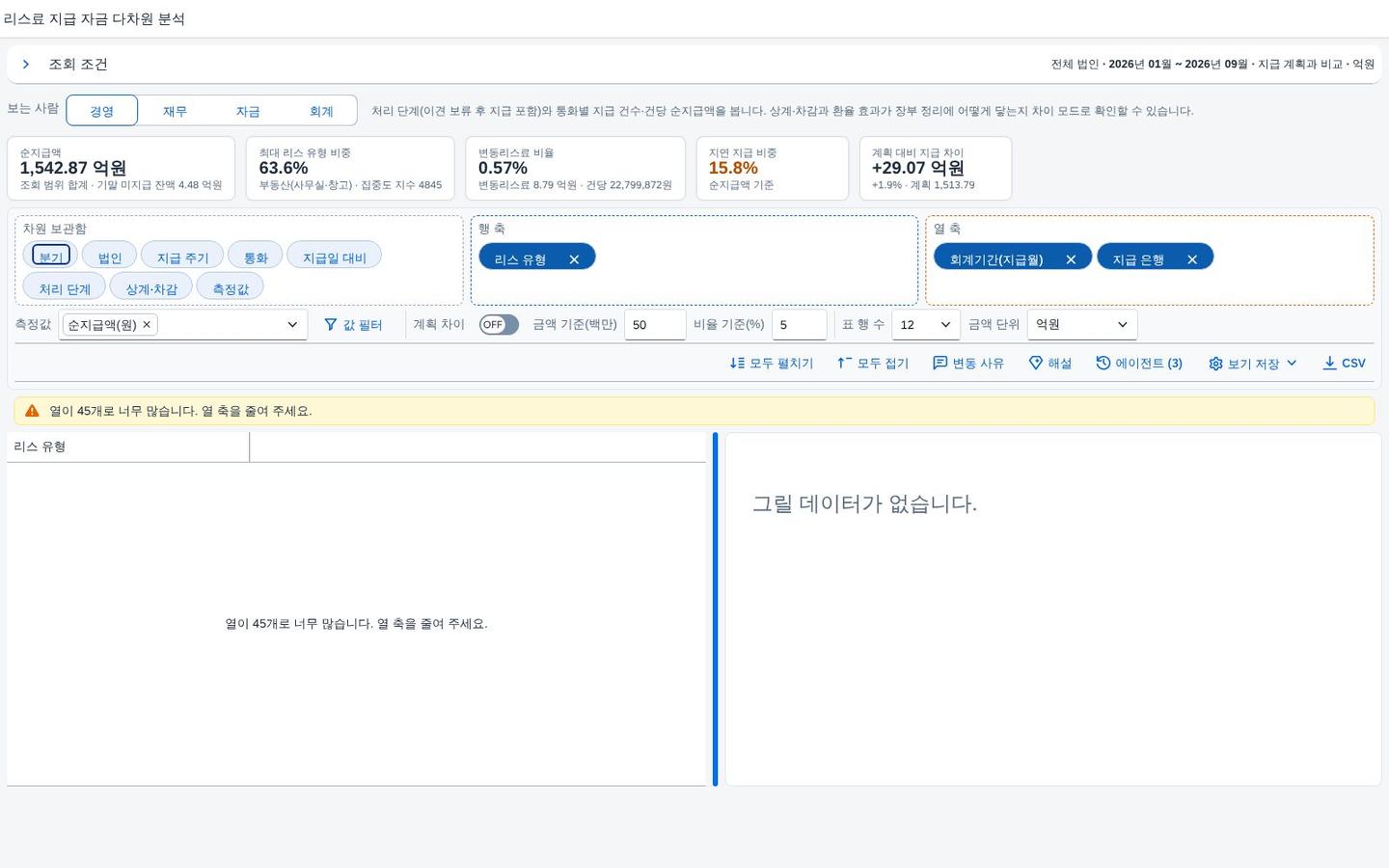Image resolution: width=1389 pixels, height=868 pixels.
Task: Open the 값 필터 funnel filter
Action: pyautogui.click(x=353, y=325)
